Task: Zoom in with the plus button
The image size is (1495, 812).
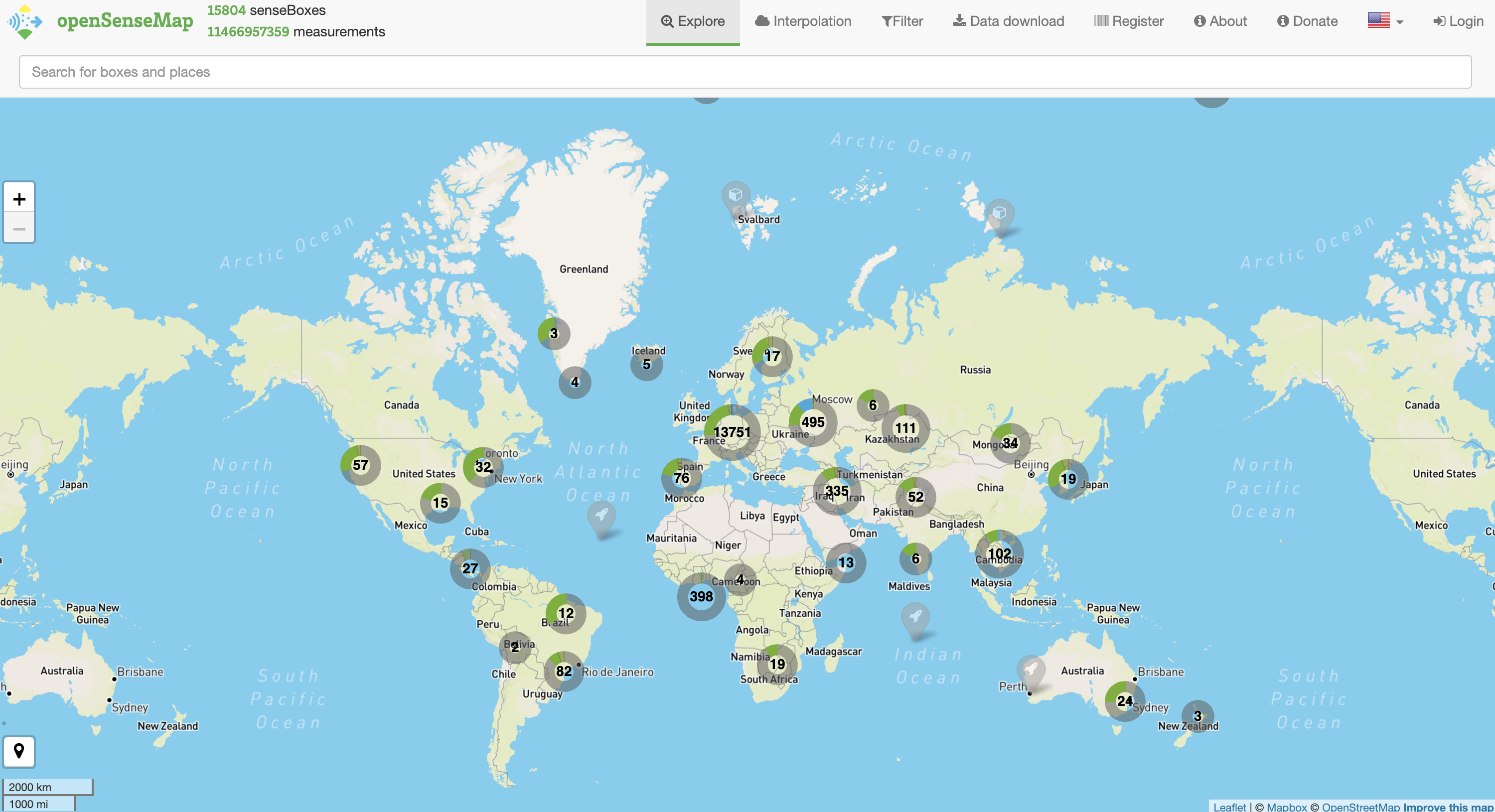Action: click(x=19, y=199)
